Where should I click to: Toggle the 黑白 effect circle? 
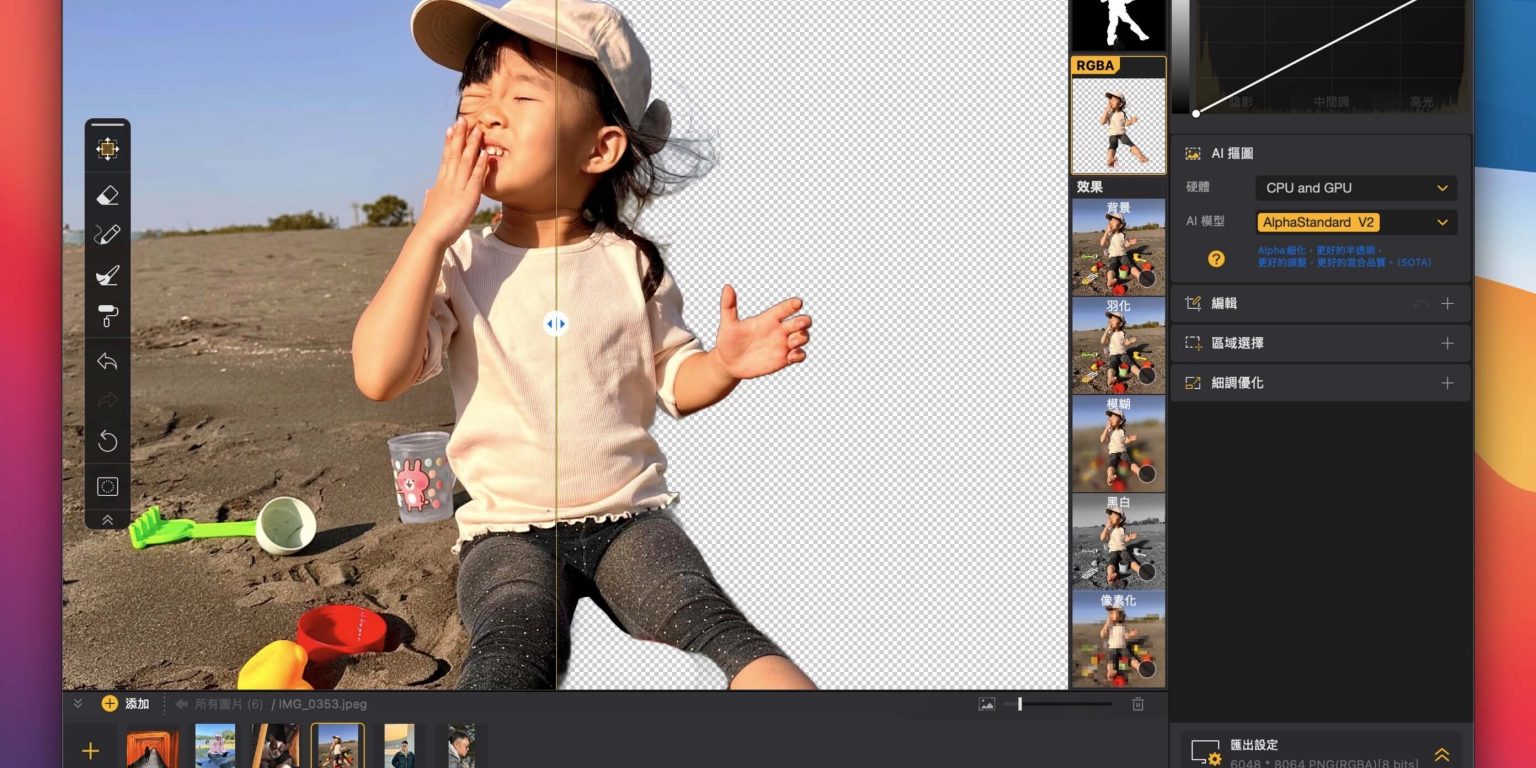(x=1146, y=572)
